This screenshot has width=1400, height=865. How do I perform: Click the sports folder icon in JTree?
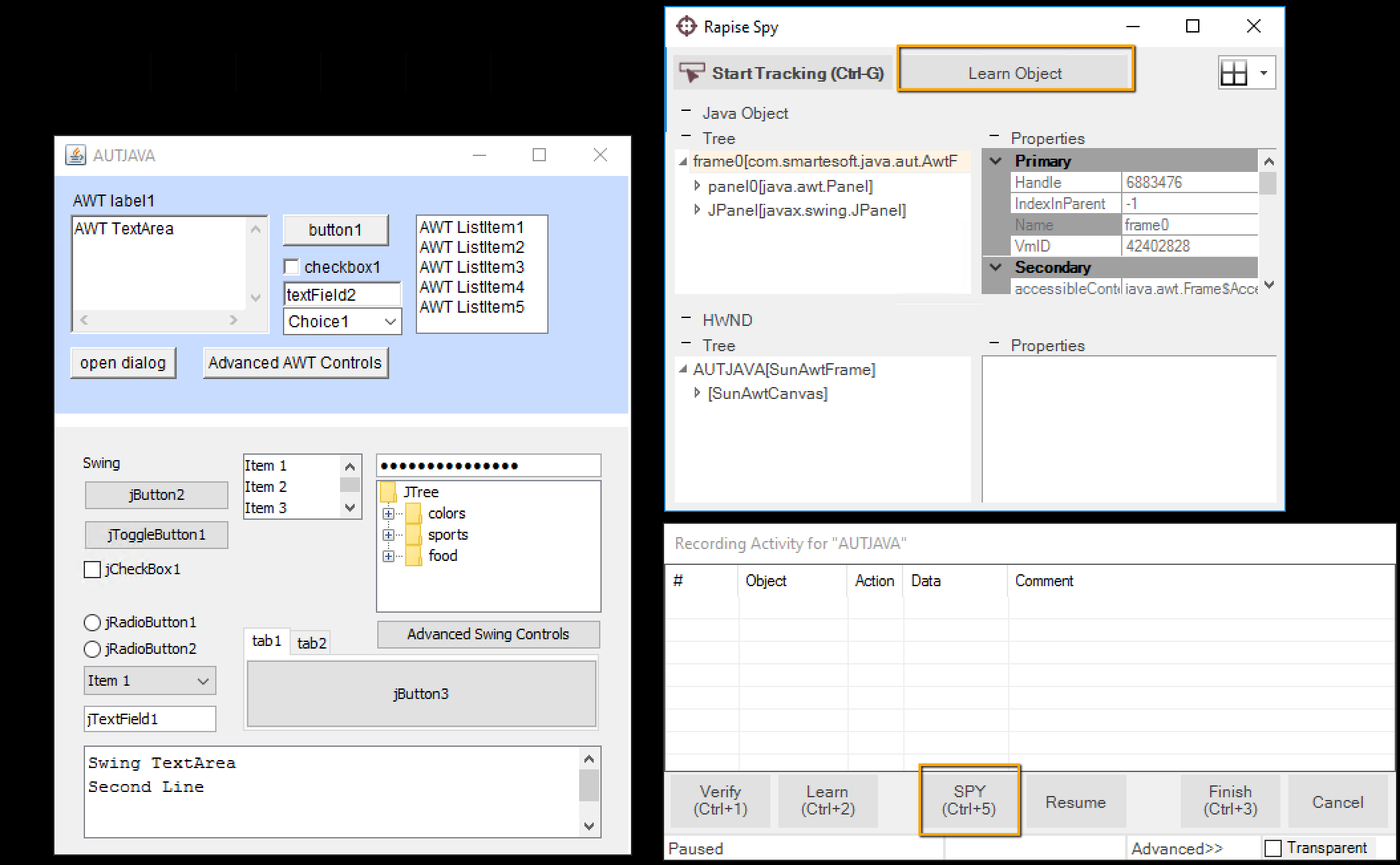pyautogui.click(x=413, y=534)
